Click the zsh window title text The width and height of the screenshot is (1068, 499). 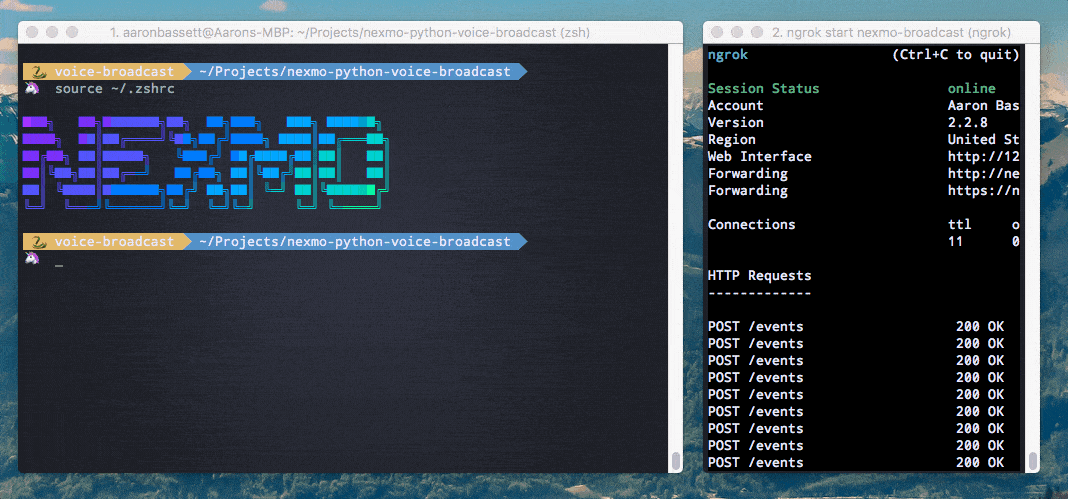pos(349,32)
